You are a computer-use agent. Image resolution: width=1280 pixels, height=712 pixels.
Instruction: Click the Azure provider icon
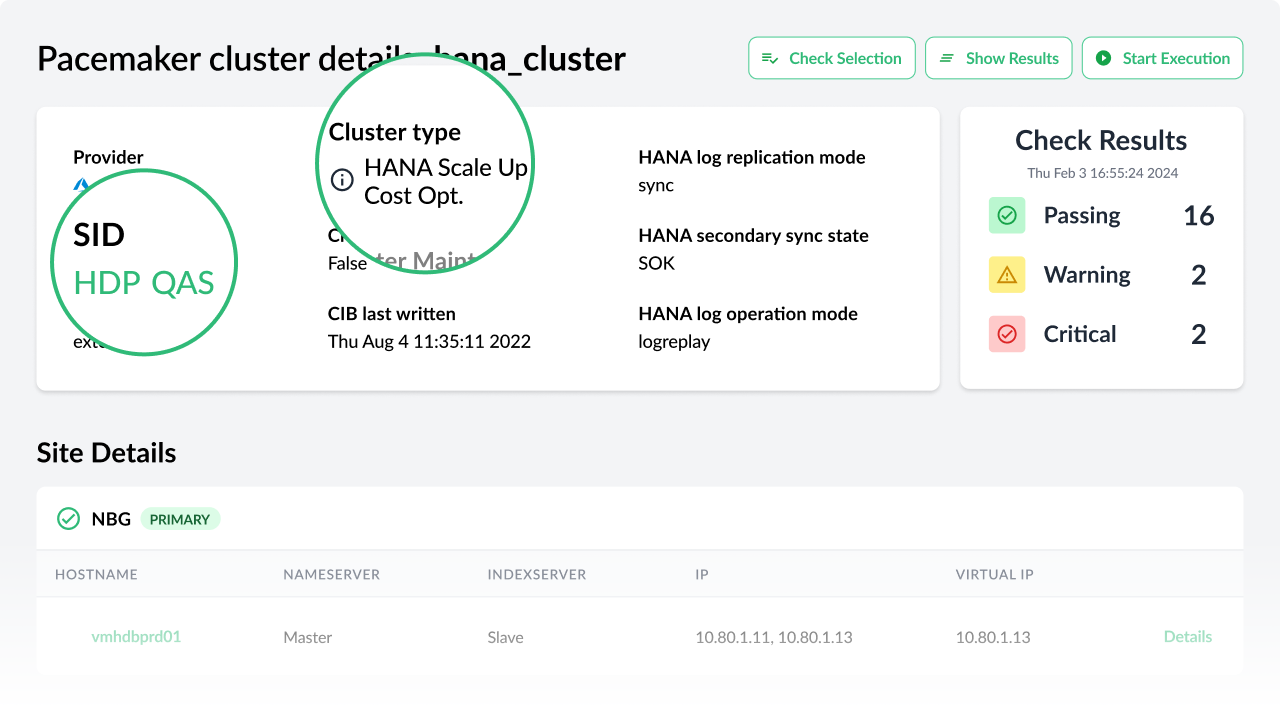click(81, 184)
